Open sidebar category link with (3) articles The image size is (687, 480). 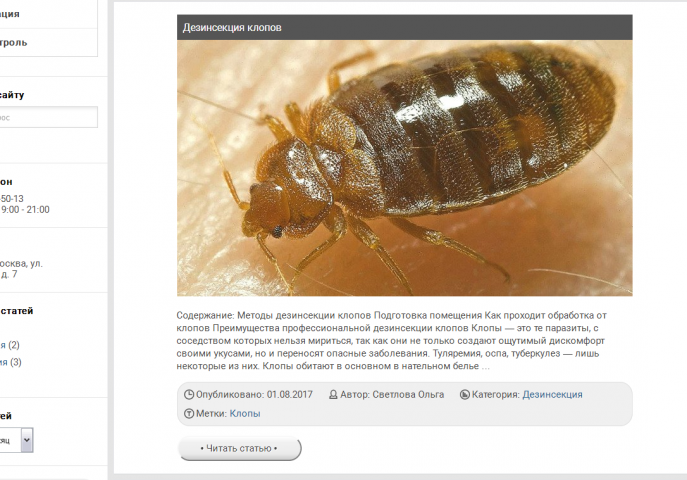pos(4,362)
